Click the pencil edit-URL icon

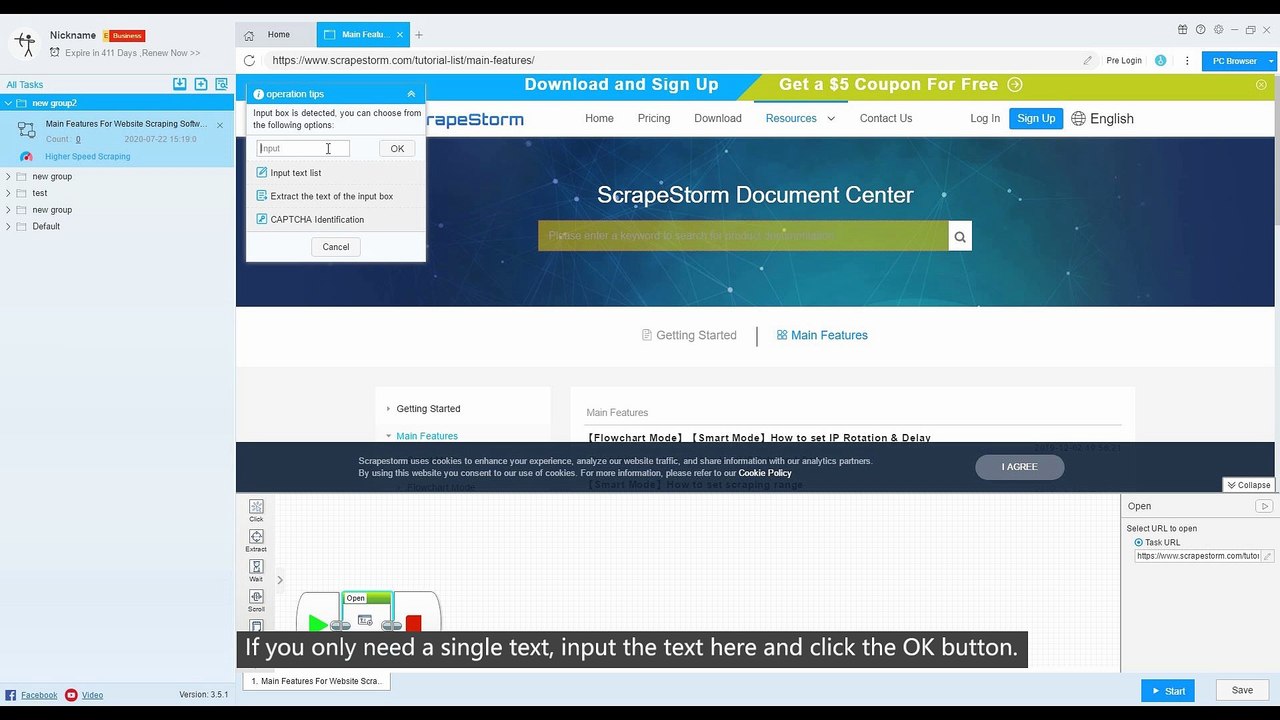[1088, 61]
